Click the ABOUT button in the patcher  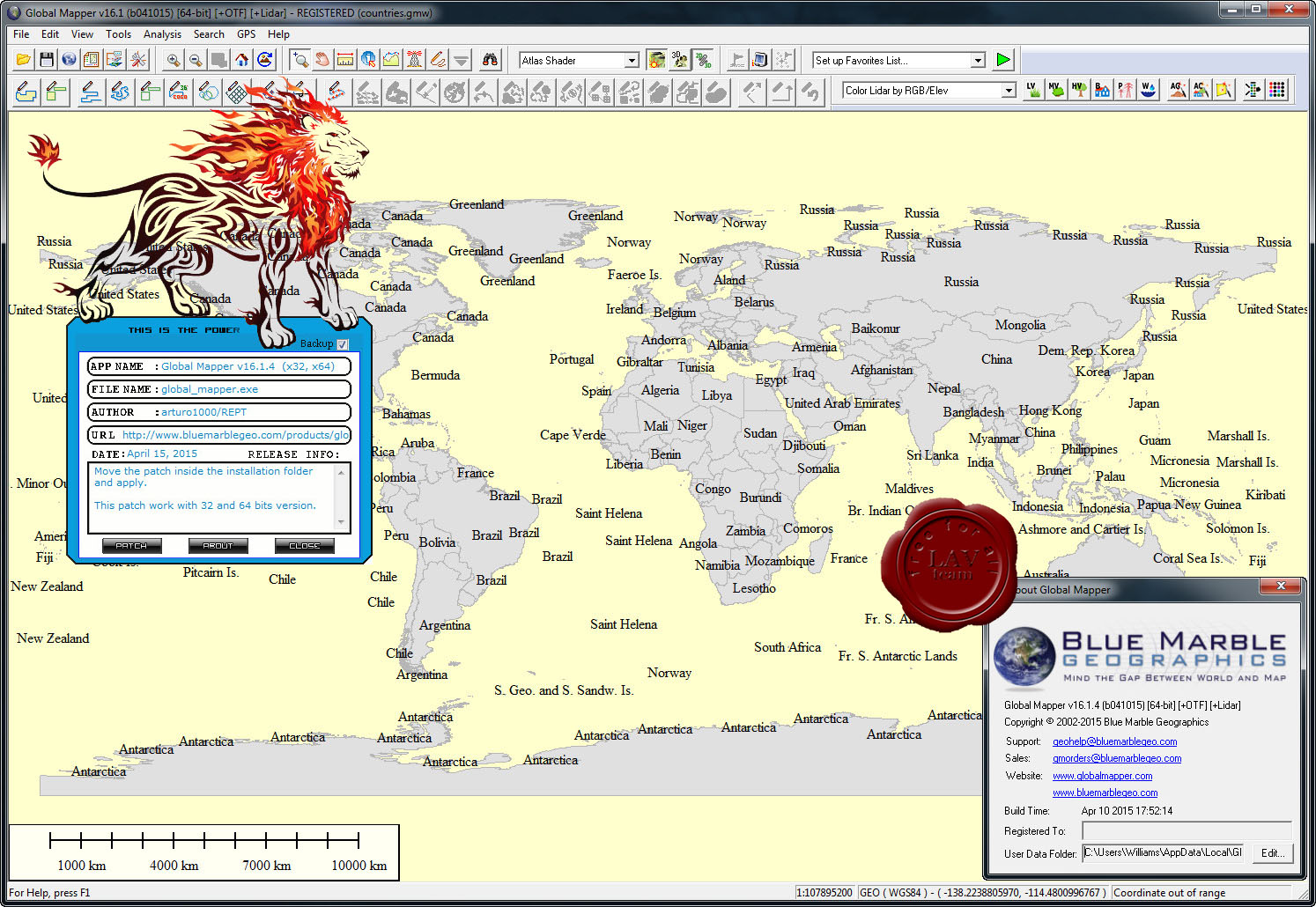coord(218,546)
